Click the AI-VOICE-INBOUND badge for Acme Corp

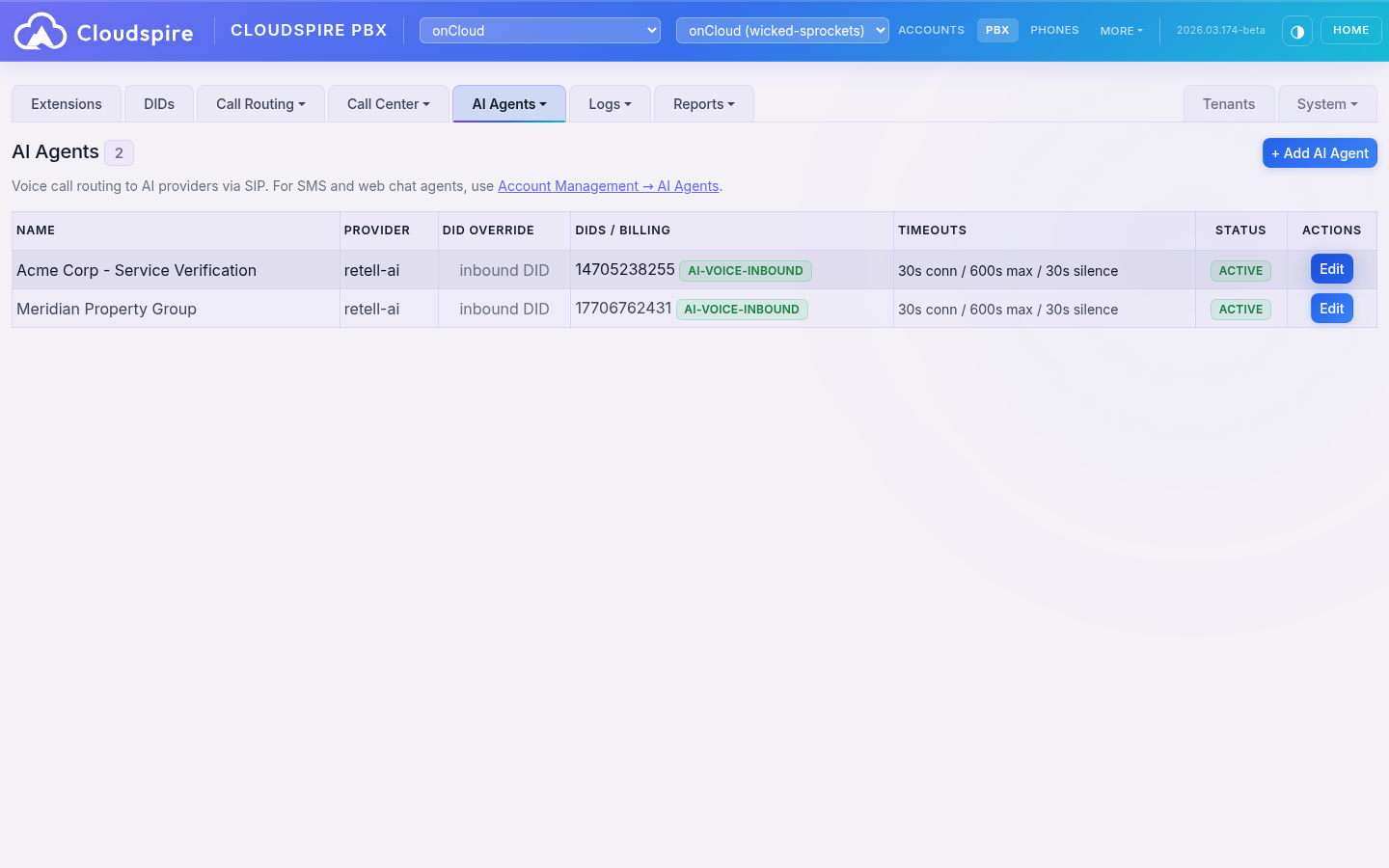coord(745,271)
